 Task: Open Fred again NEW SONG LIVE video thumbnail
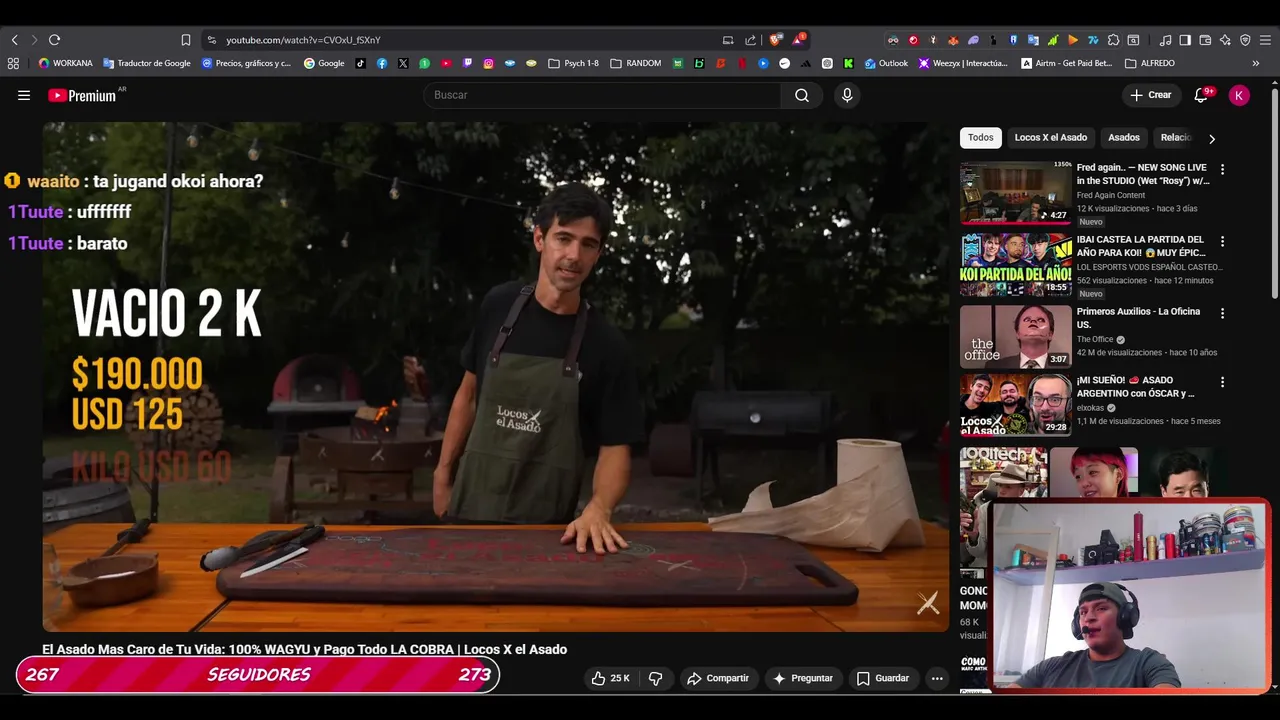(x=1015, y=193)
